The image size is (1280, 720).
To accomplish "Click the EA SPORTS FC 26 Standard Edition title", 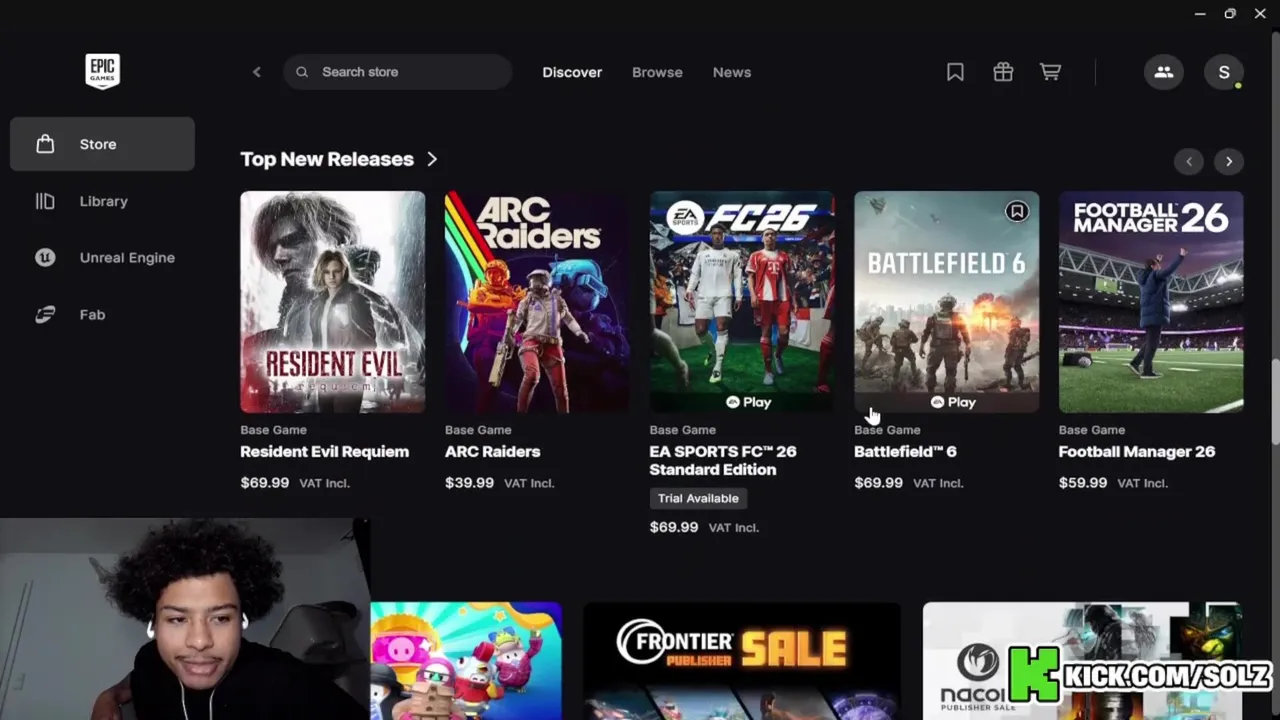I will click(x=723, y=461).
